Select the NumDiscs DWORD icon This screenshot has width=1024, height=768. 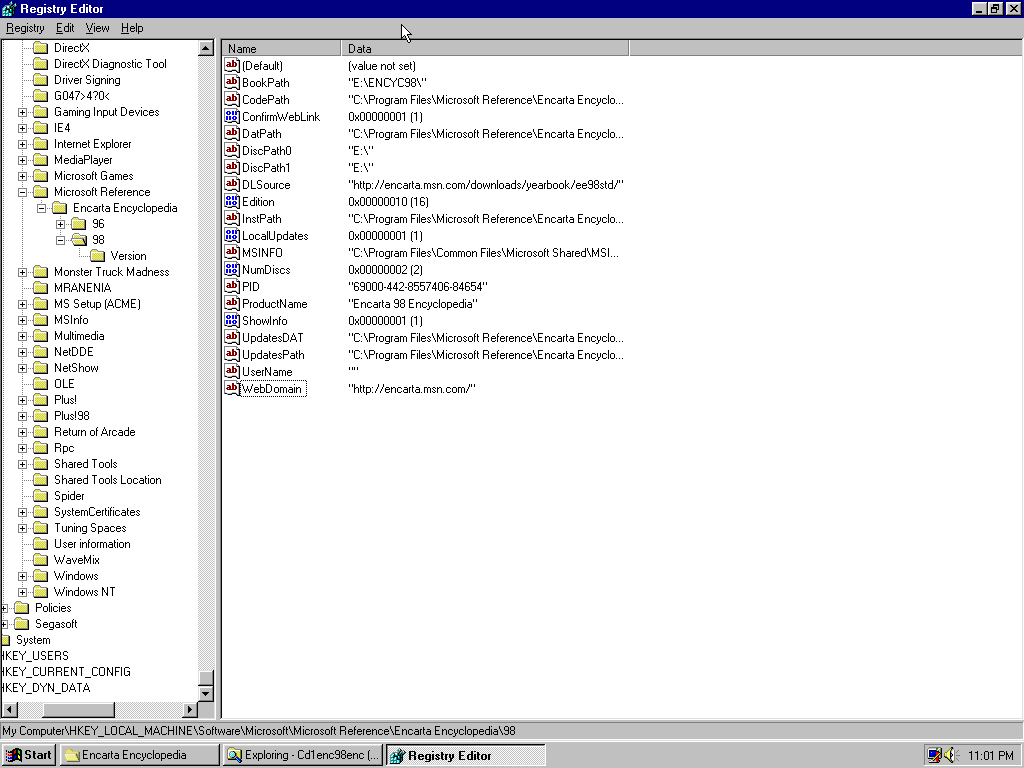point(232,269)
